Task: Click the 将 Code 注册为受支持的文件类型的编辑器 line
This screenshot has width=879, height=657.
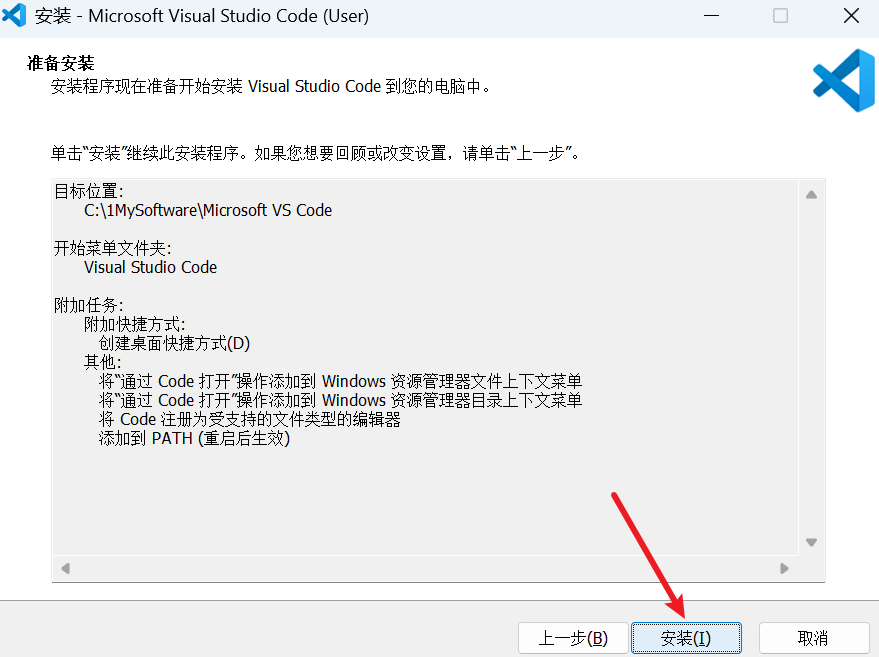Action: pos(250,419)
